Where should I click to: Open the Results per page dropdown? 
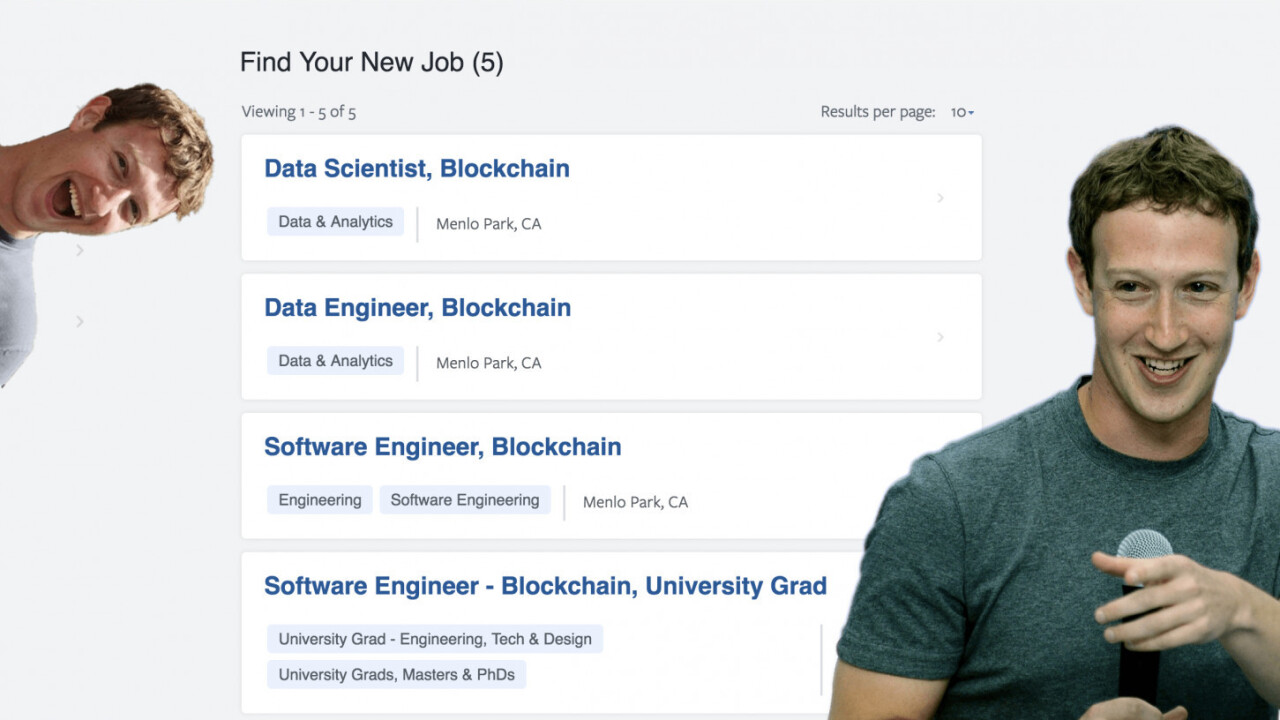click(962, 112)
